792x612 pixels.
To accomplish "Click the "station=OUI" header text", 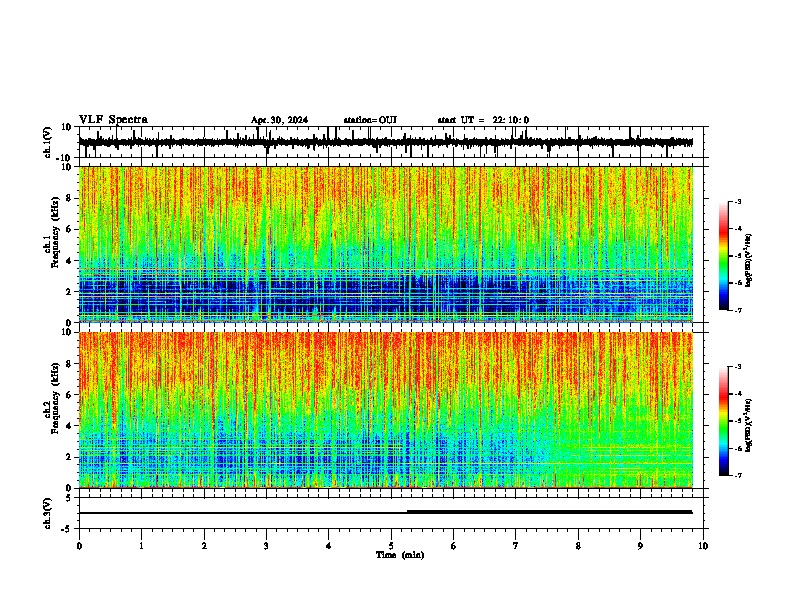I will tap(370, 120).
